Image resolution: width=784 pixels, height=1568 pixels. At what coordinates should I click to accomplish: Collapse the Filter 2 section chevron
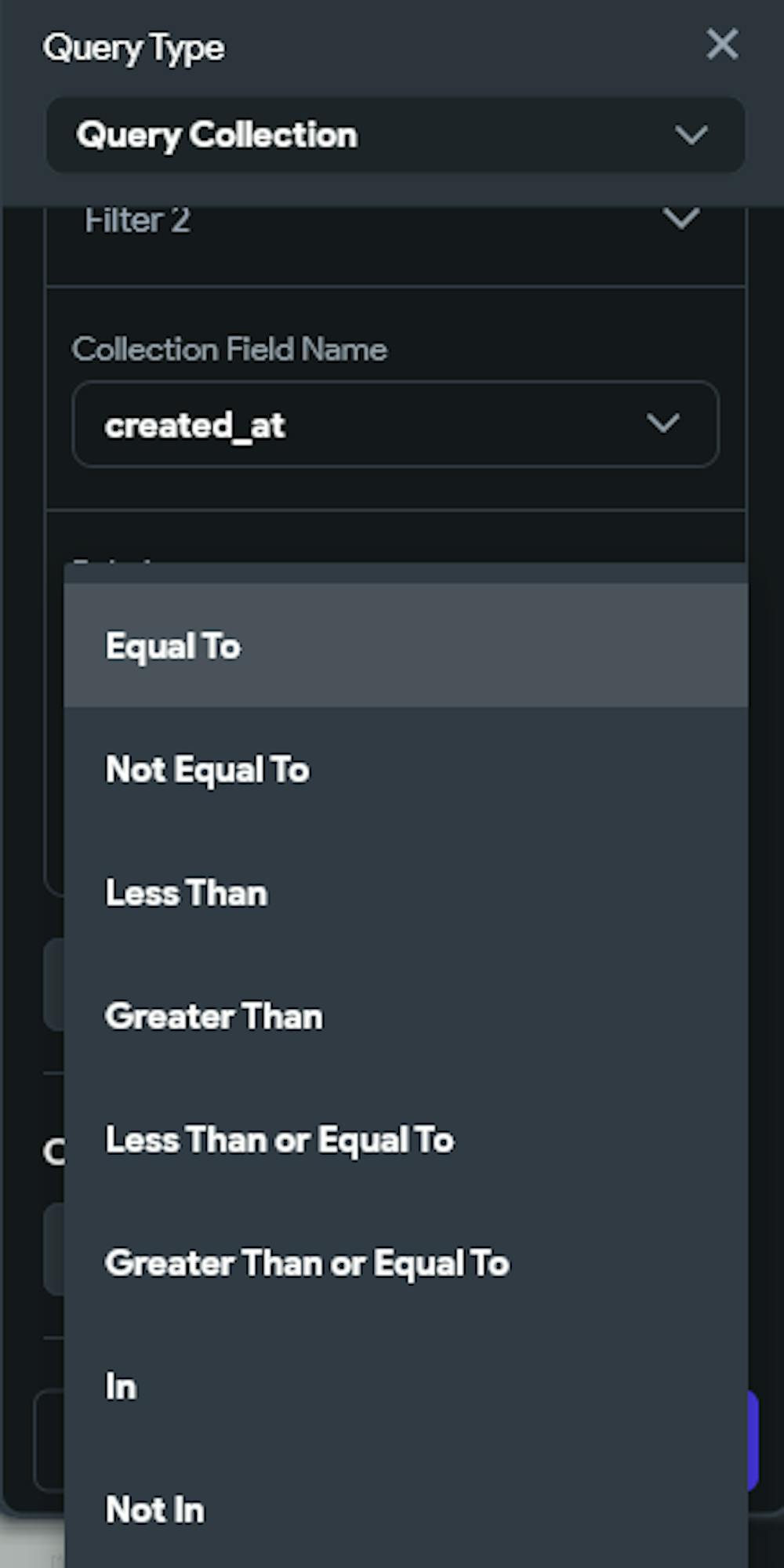[681, 219]
